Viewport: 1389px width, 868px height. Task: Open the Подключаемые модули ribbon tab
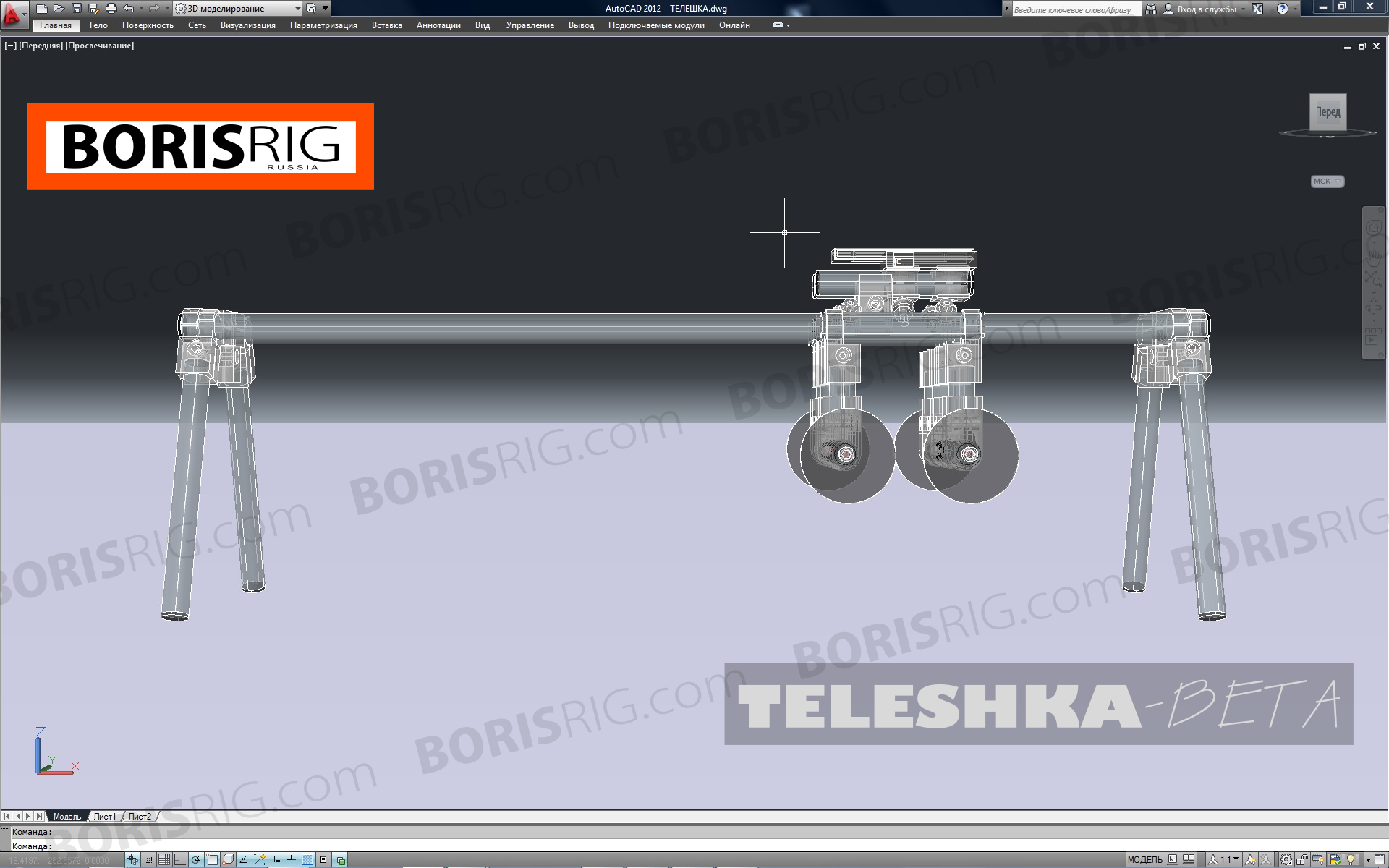tap(656, 25)
